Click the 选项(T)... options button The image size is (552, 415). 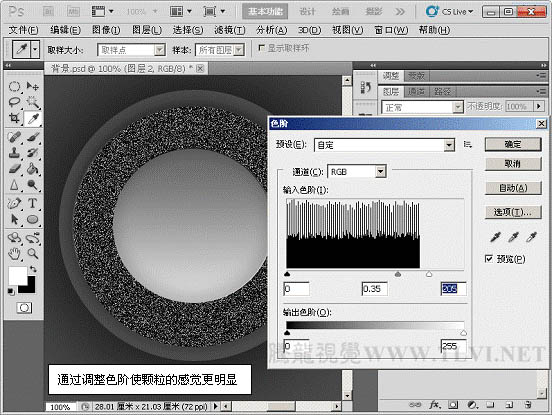coord(513,212)
